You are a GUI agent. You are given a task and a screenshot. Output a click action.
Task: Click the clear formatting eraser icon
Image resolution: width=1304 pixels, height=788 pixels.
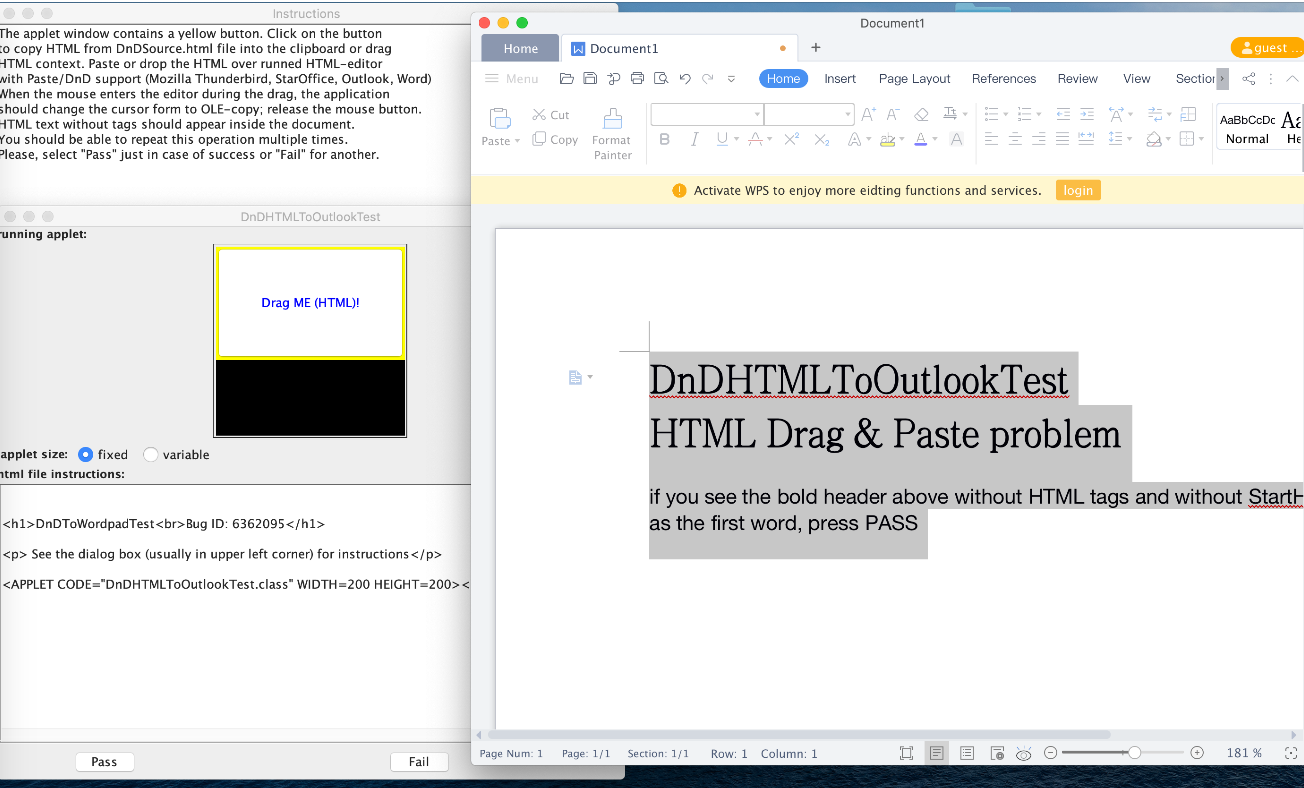921,114
